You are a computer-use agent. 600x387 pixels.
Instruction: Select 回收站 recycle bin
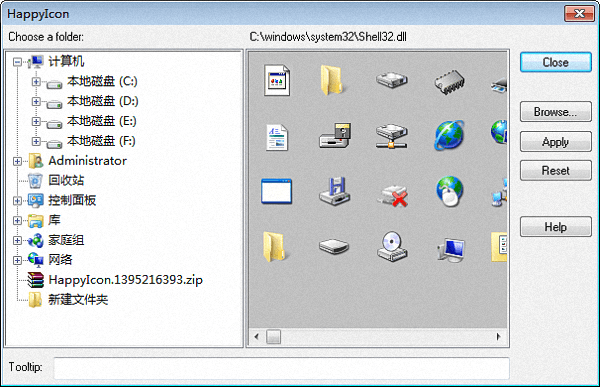pyautogui.click(x=66, y=180)
